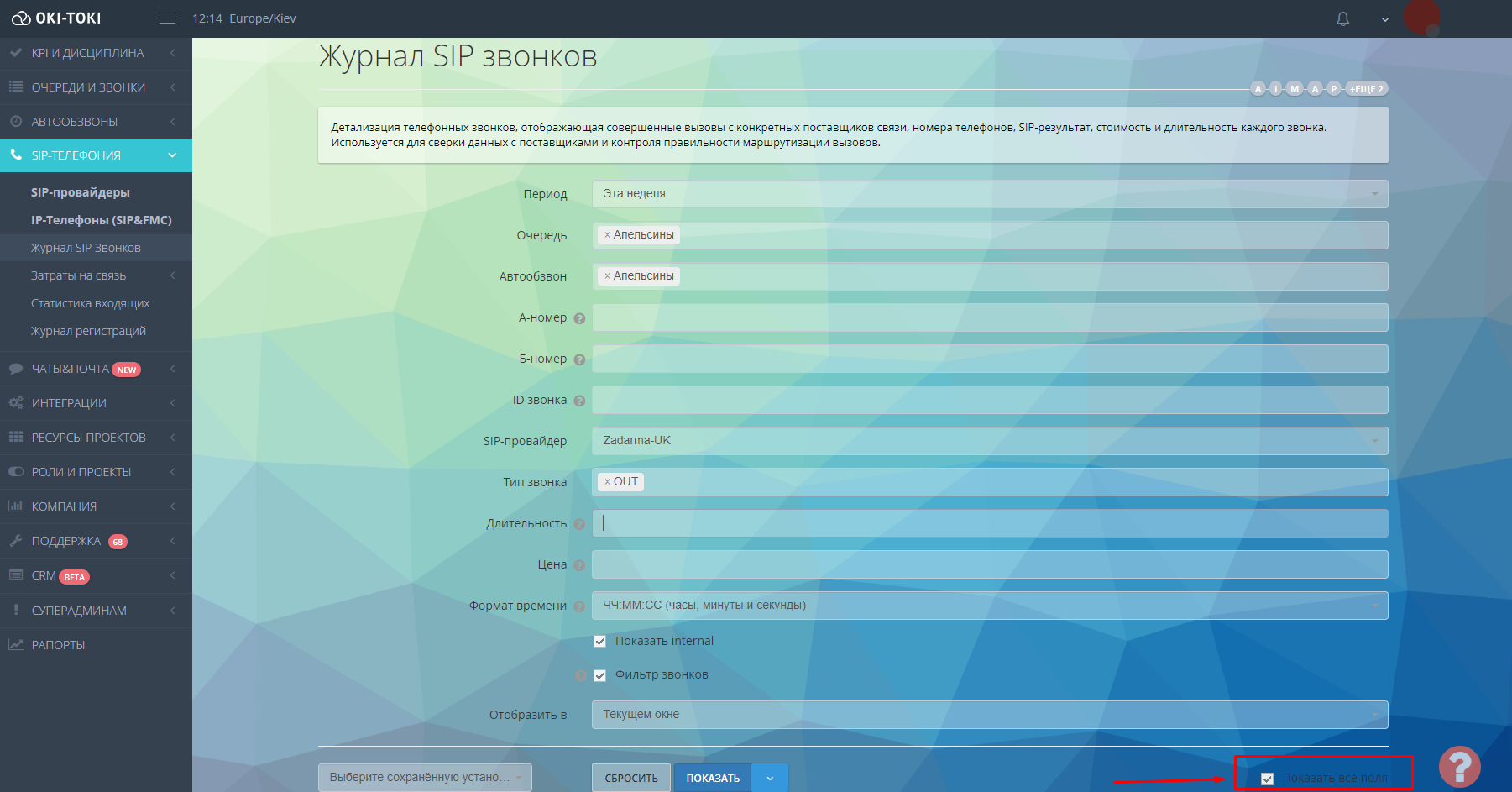
Task: Open the user avatar profile
Action: (x=1422, y=18)
